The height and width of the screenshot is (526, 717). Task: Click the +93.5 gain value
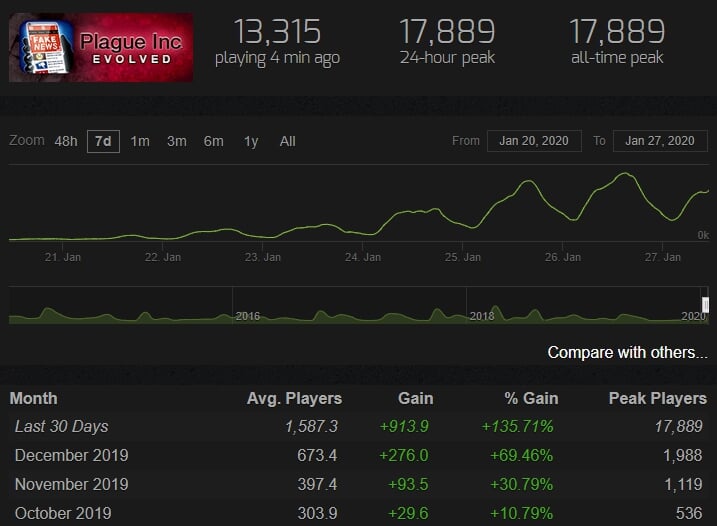pos(408,484)
